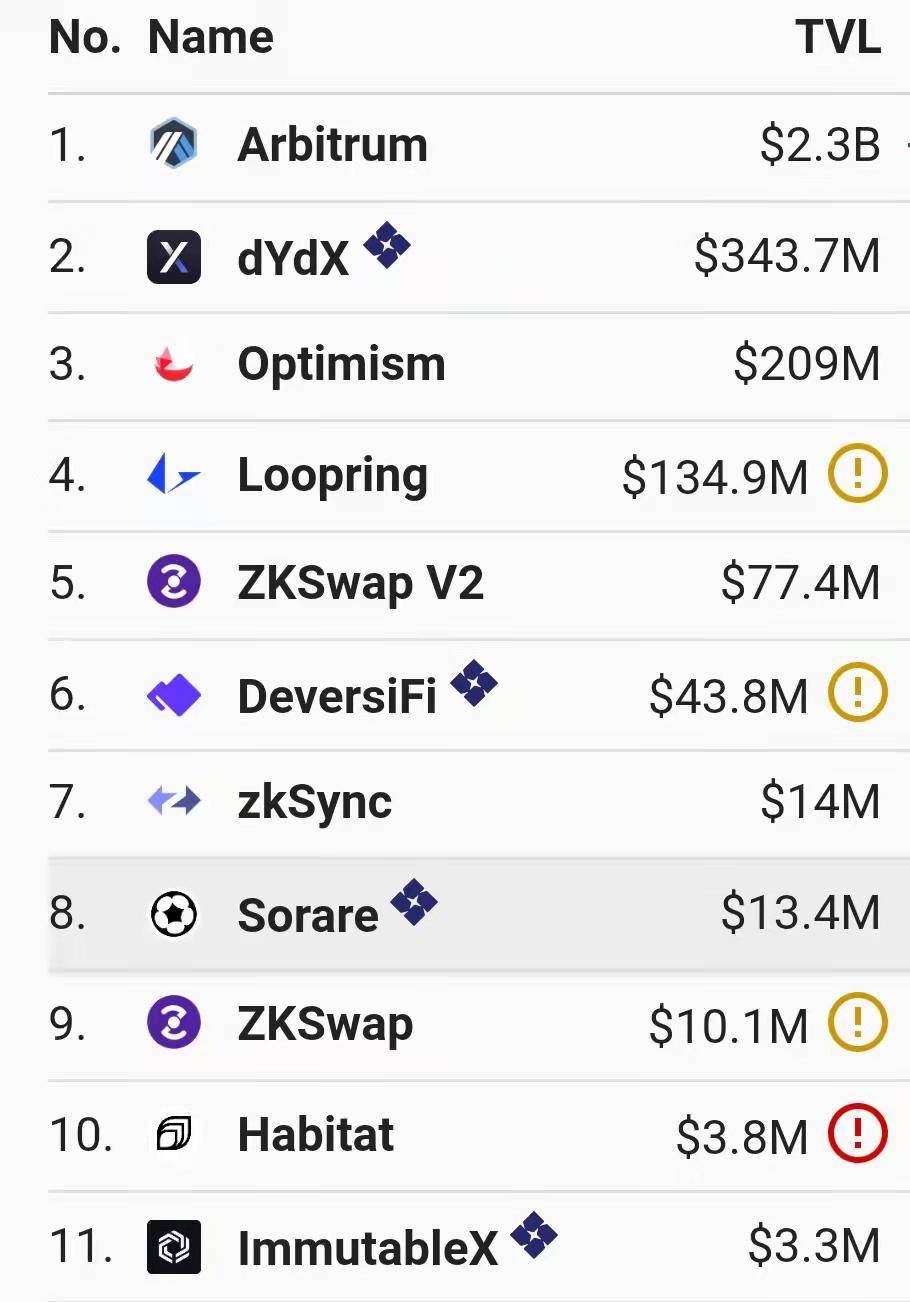Viewport: 910px width, 1302px height.
Task: Click the Loopring logo icon
Action: (173, 474)
